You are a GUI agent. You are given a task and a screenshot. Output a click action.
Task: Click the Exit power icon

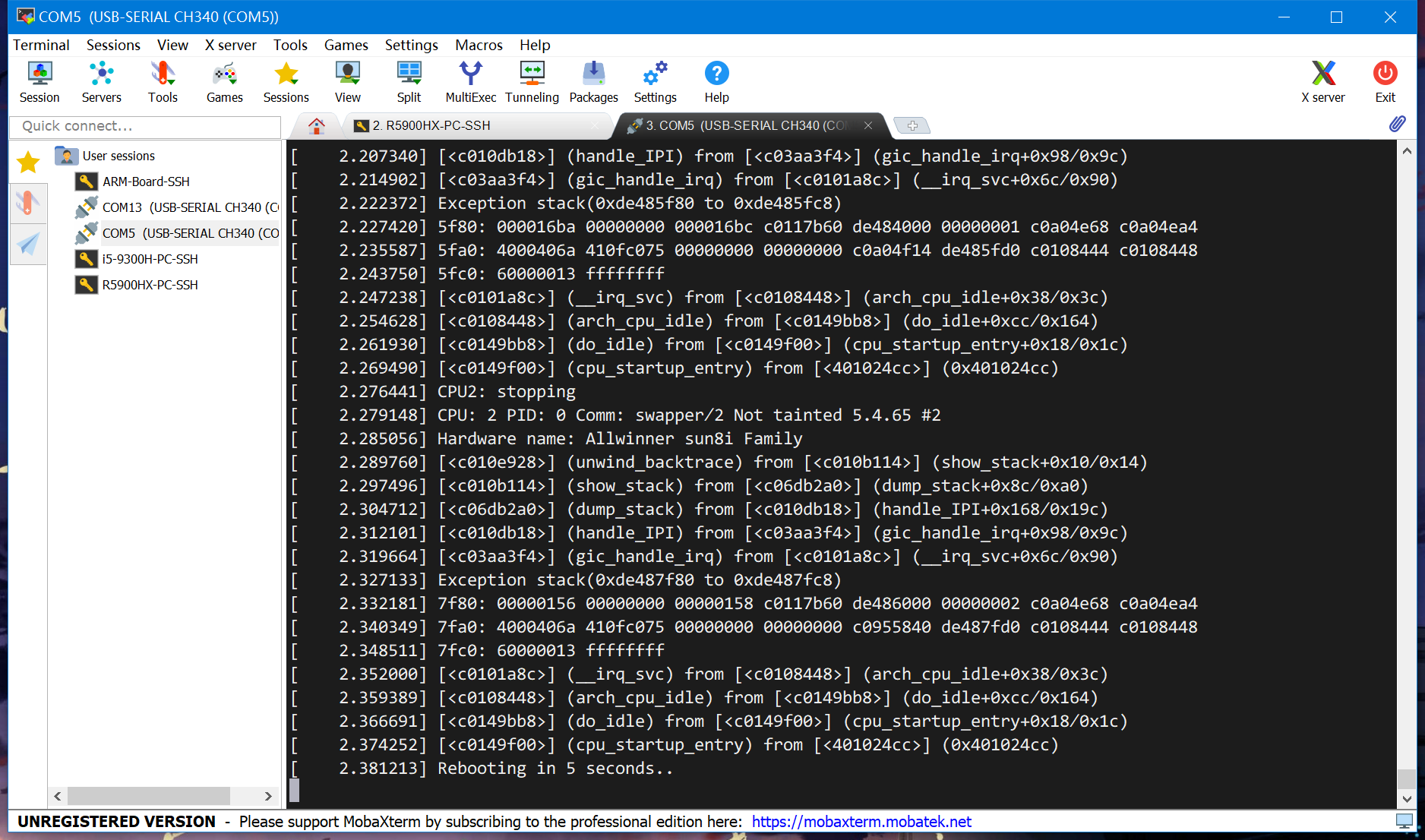[1385, 82]
